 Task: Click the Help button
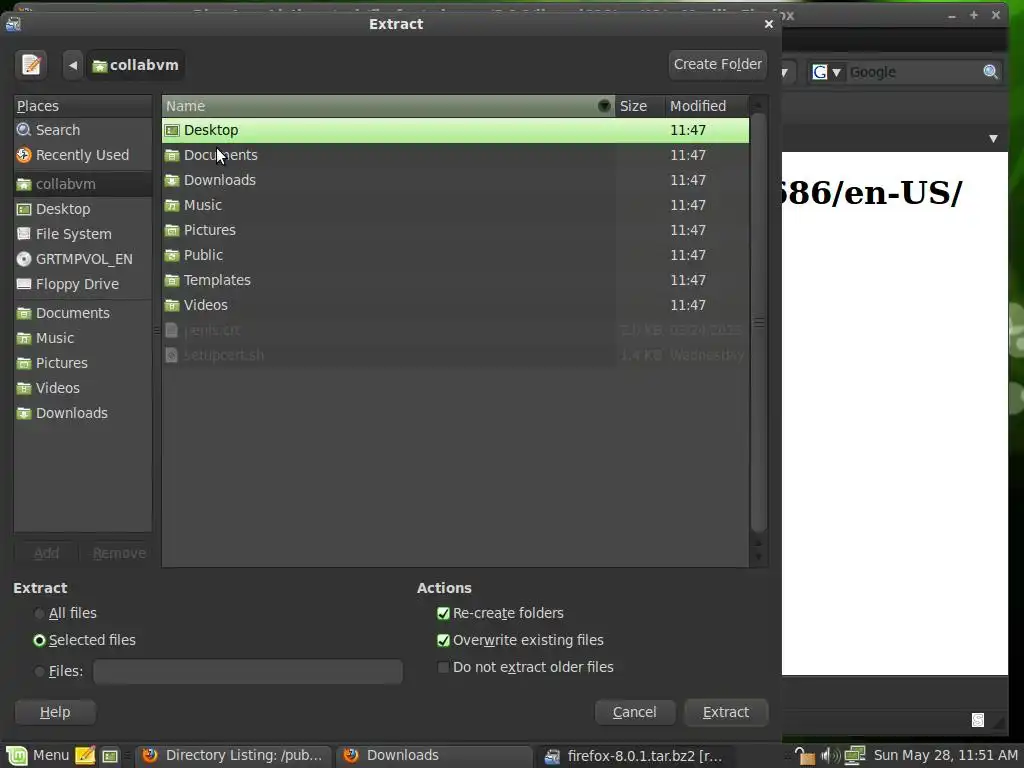point(55,712)
